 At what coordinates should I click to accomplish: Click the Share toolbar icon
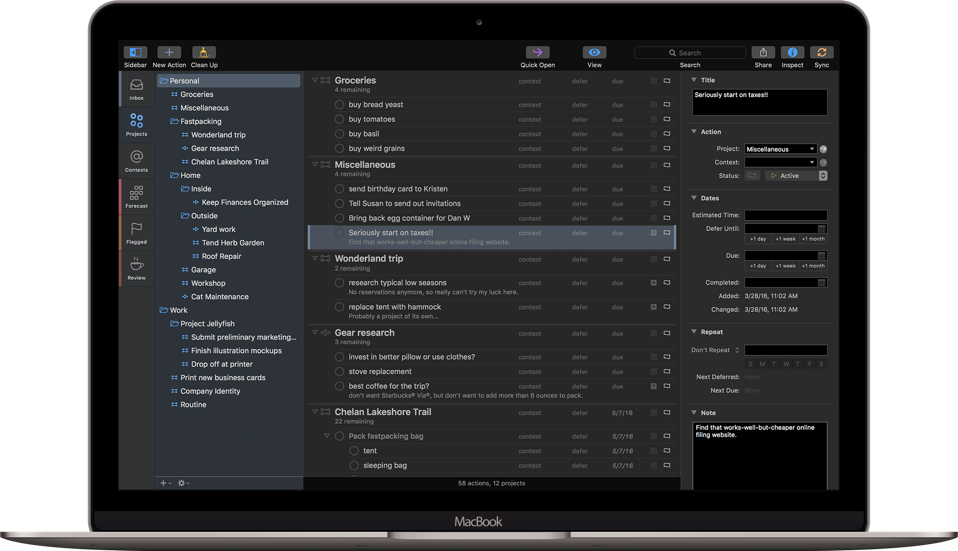tap(763, 53)
